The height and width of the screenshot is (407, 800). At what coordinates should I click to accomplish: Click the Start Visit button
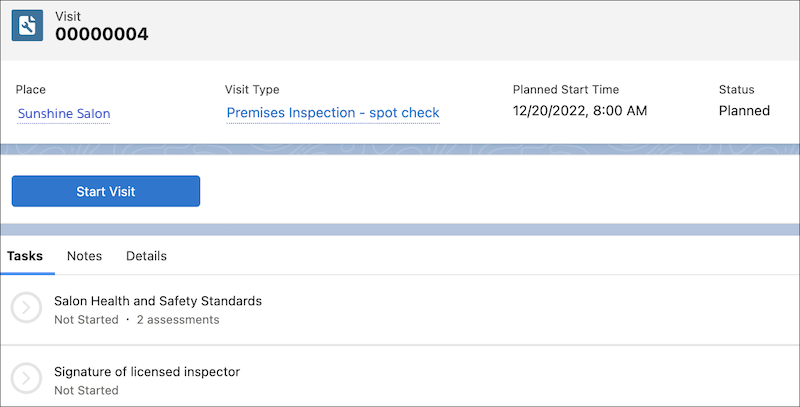[x=106, y=191]
